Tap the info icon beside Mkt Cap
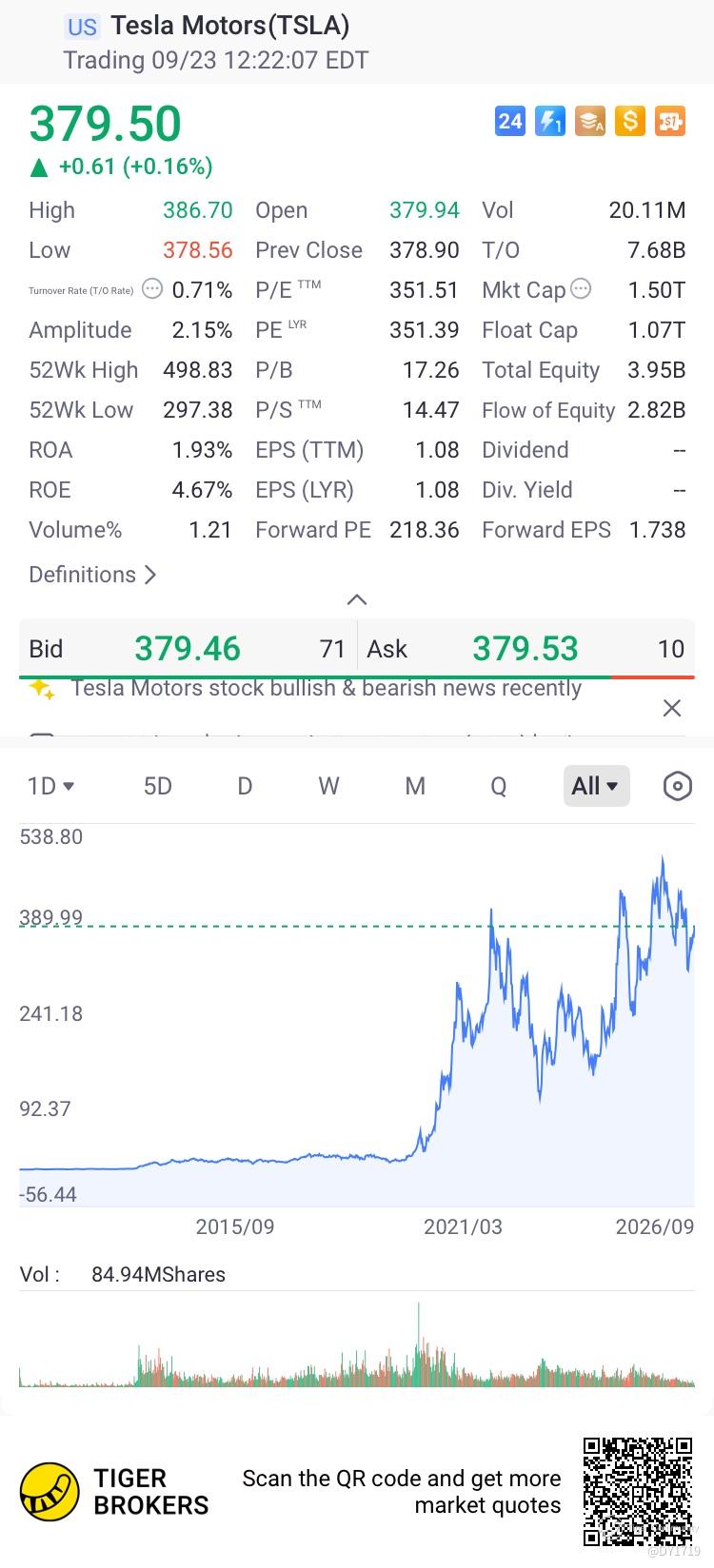Screen dimensions: 714x1568 (581, 288)
